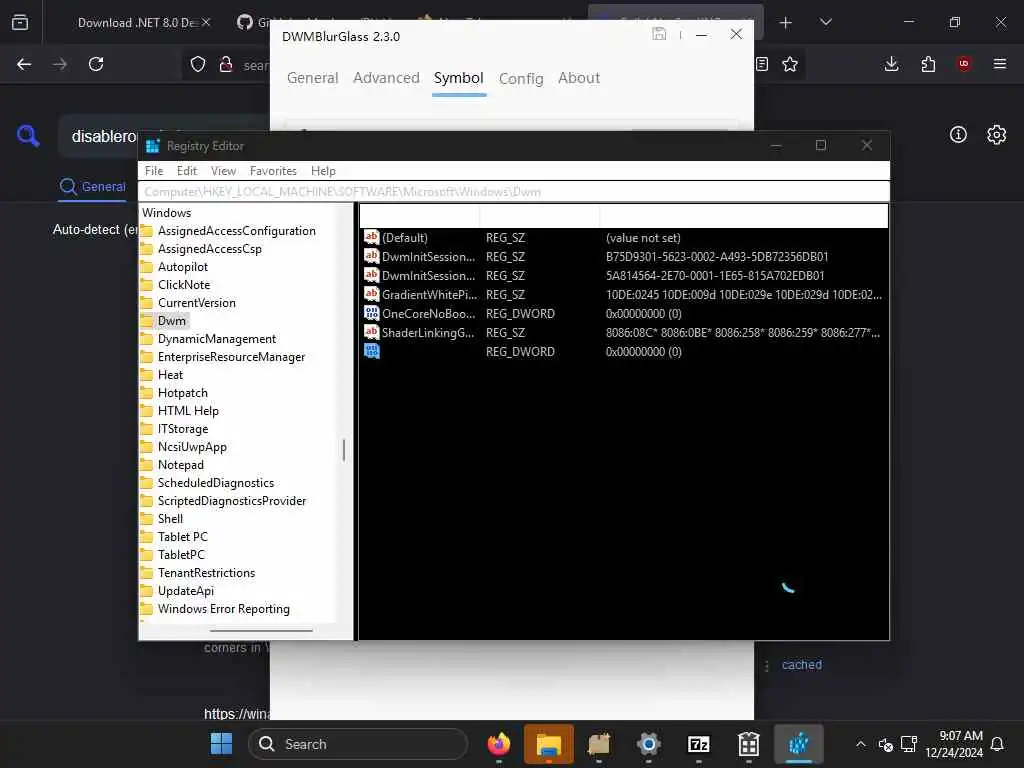The image size is (1024, 768).
Task: Open the Registry Editor Edit menu
Action: click(x=187, y=171)
